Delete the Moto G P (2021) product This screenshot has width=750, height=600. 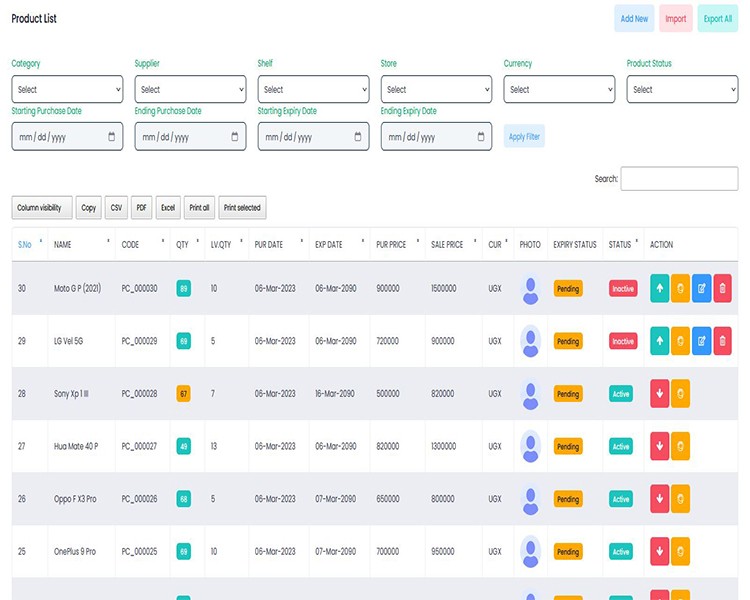coord(722,288)
